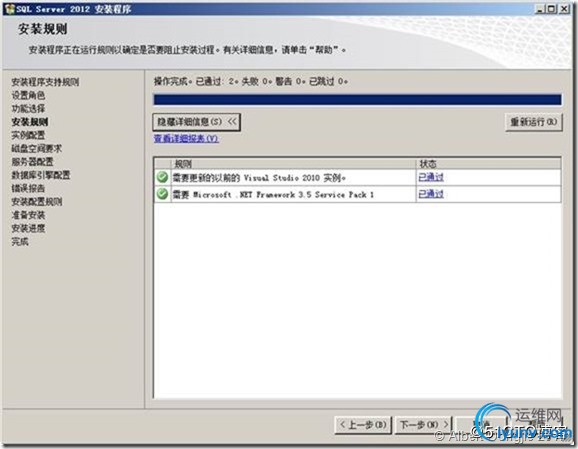Select 准备安装 step in sidebar
Screen dimensions: 578x449
[28, 215]
